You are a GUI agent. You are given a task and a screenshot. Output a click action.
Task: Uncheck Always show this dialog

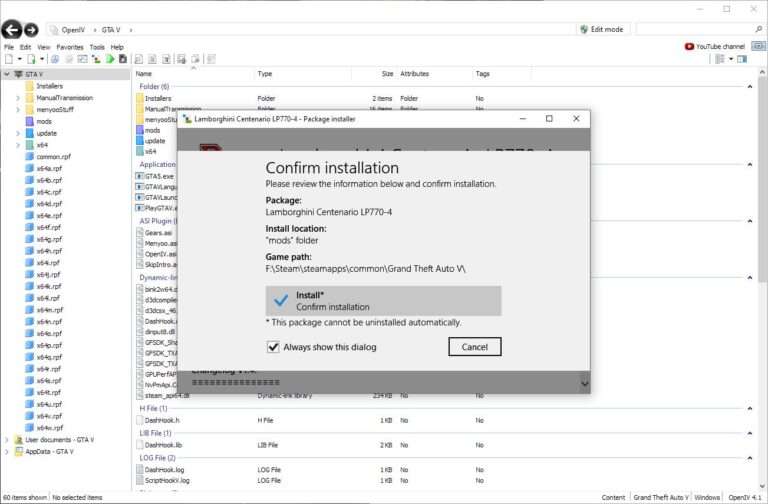click(x=273, y=347)
